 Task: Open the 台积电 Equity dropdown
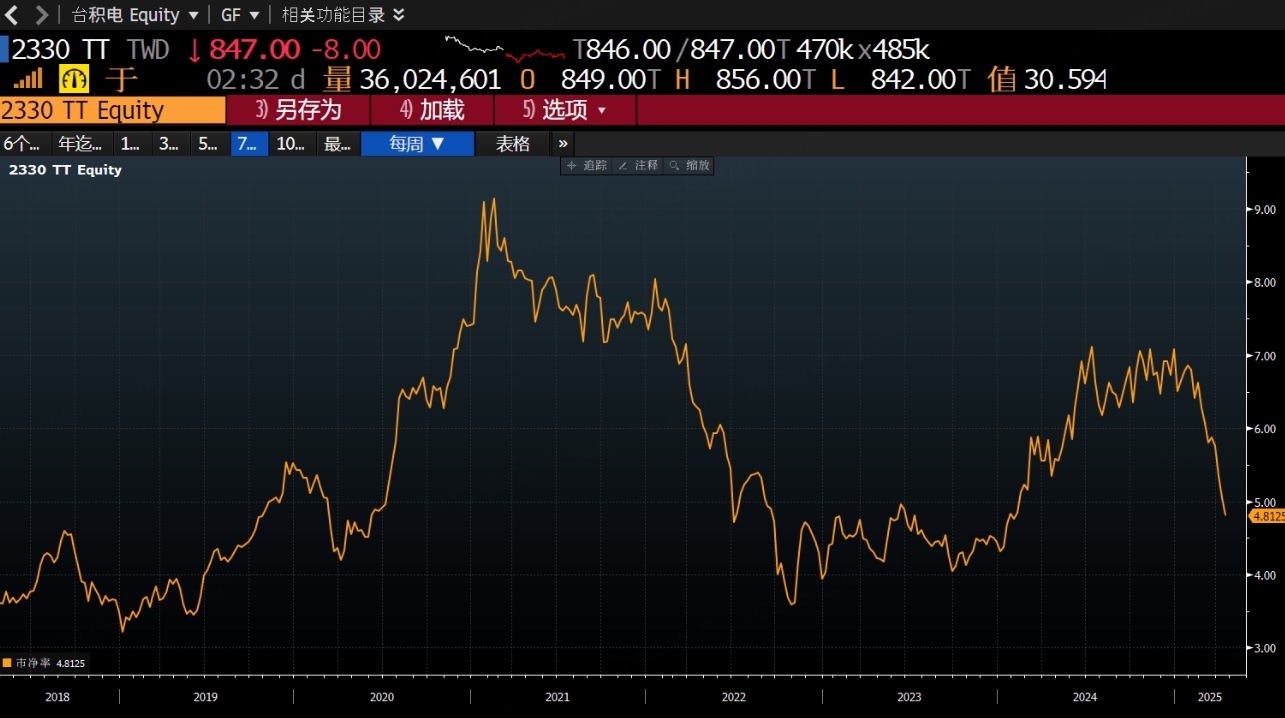pos(135,15)
